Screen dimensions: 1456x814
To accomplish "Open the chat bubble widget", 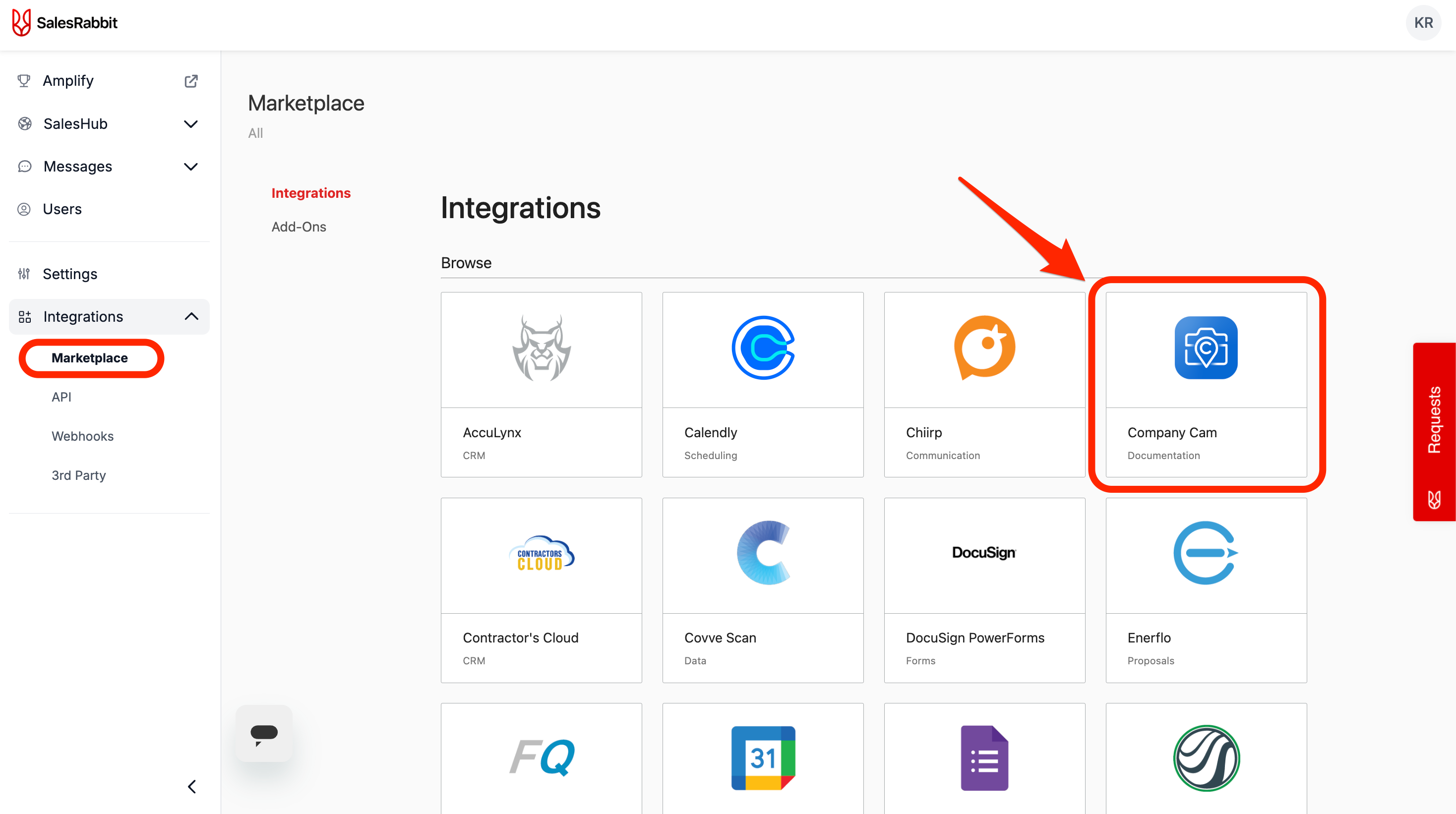I will [x=264, y=733].
